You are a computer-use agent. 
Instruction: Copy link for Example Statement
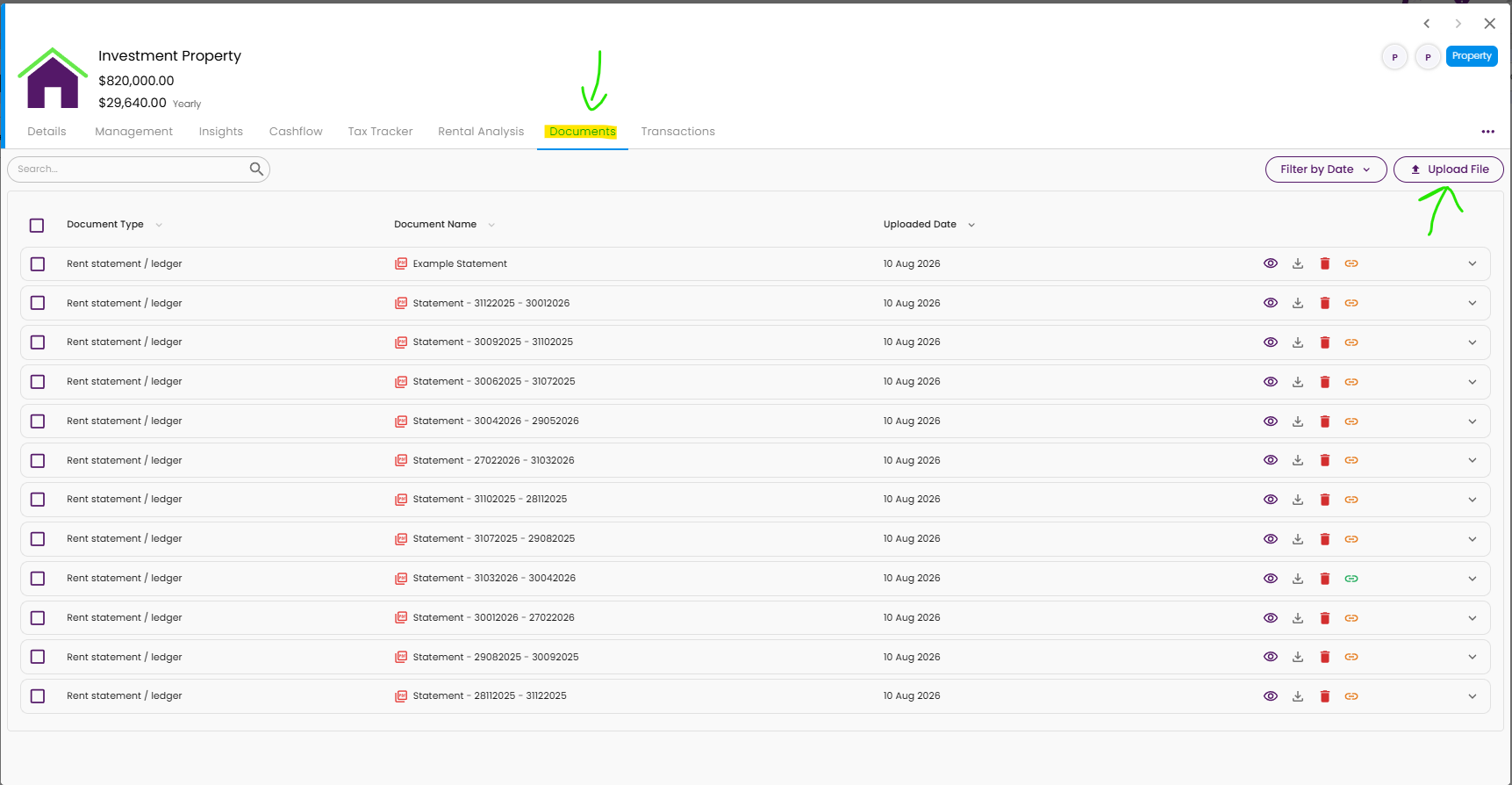(1351, 263)
